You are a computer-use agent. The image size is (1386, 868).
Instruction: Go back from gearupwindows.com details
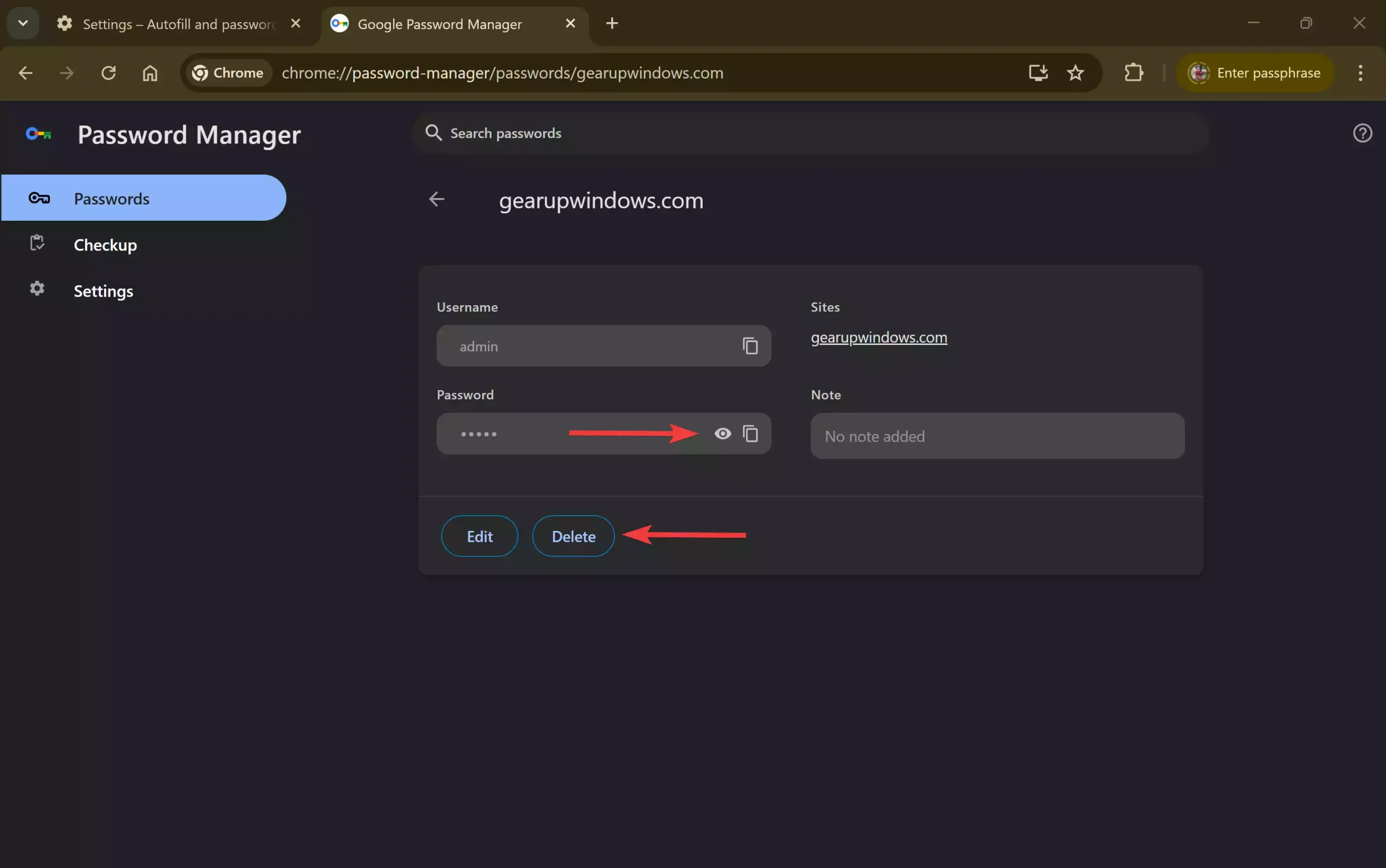(436, 199)
